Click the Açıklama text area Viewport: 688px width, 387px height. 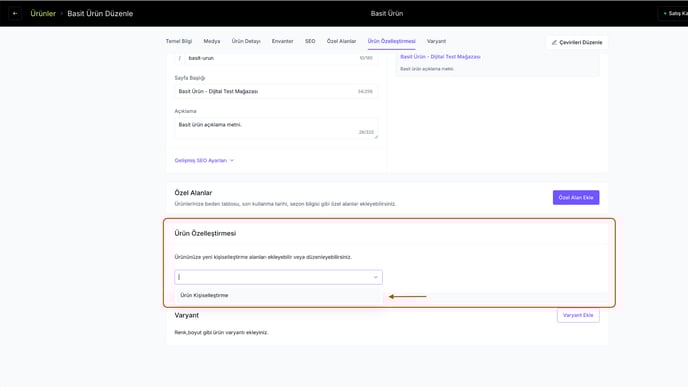click(x=276, y=128)
